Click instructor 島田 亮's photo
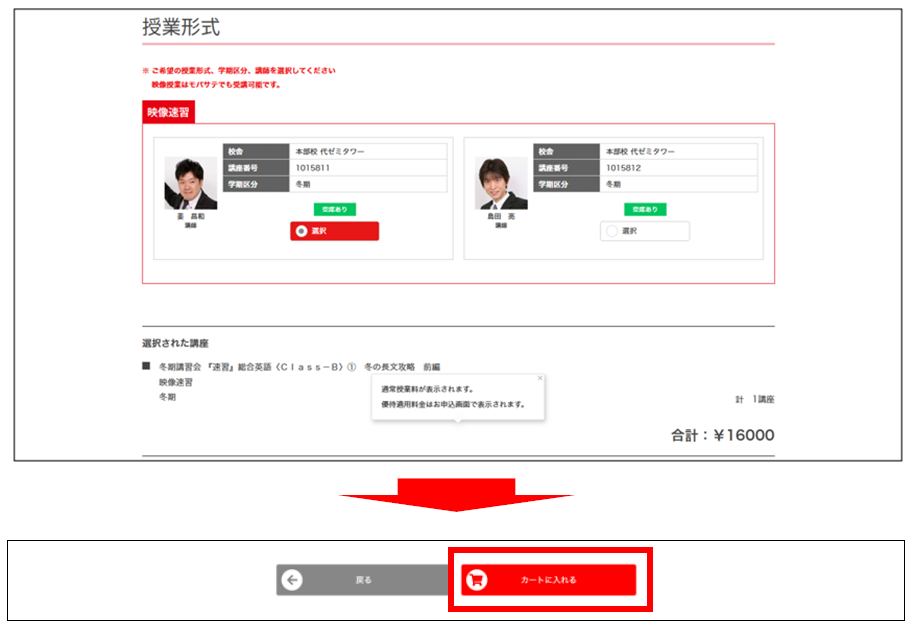The width and height of the screenshot is (916, 631). point(501,183)
